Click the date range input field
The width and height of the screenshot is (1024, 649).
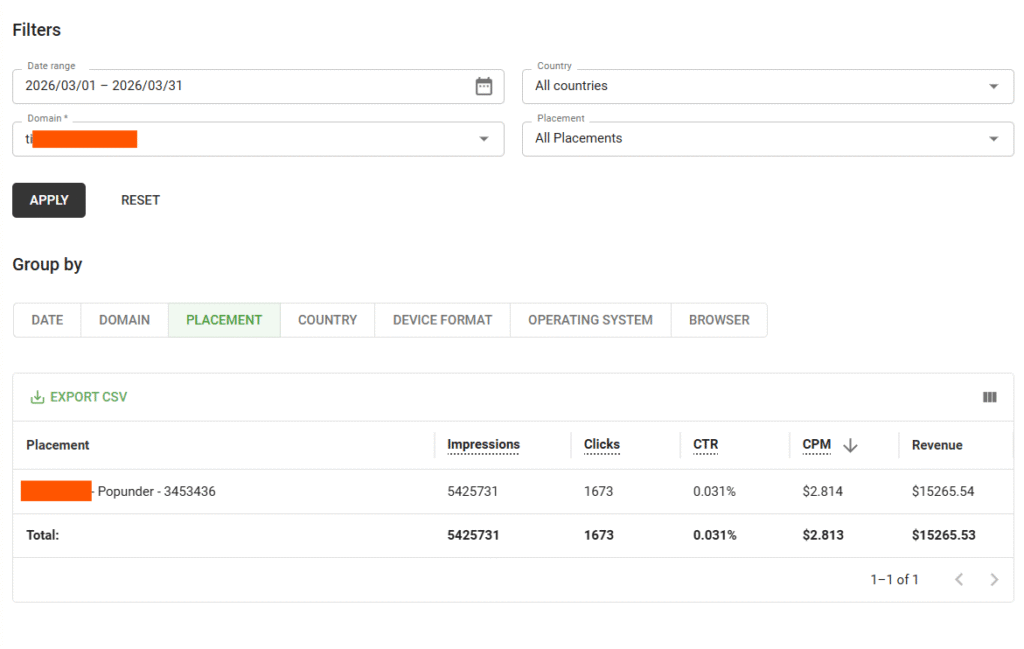pyautogui.click(x=258, y=86)
